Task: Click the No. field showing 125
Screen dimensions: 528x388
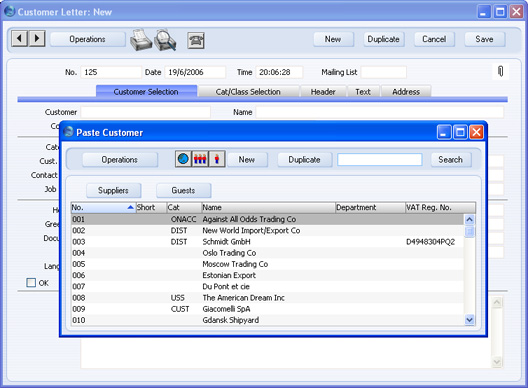Action: 111,72
